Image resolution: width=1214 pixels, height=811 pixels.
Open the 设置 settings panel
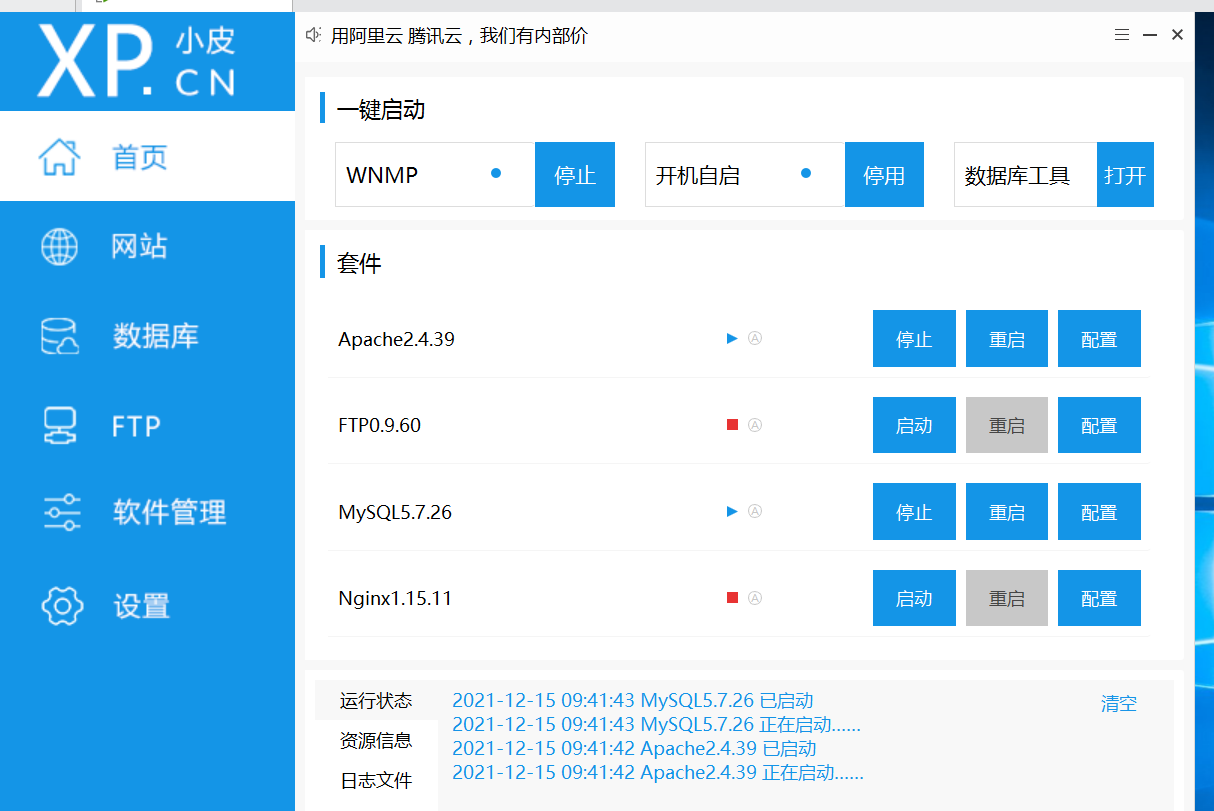pyautogui.click(x=140, y=606)
